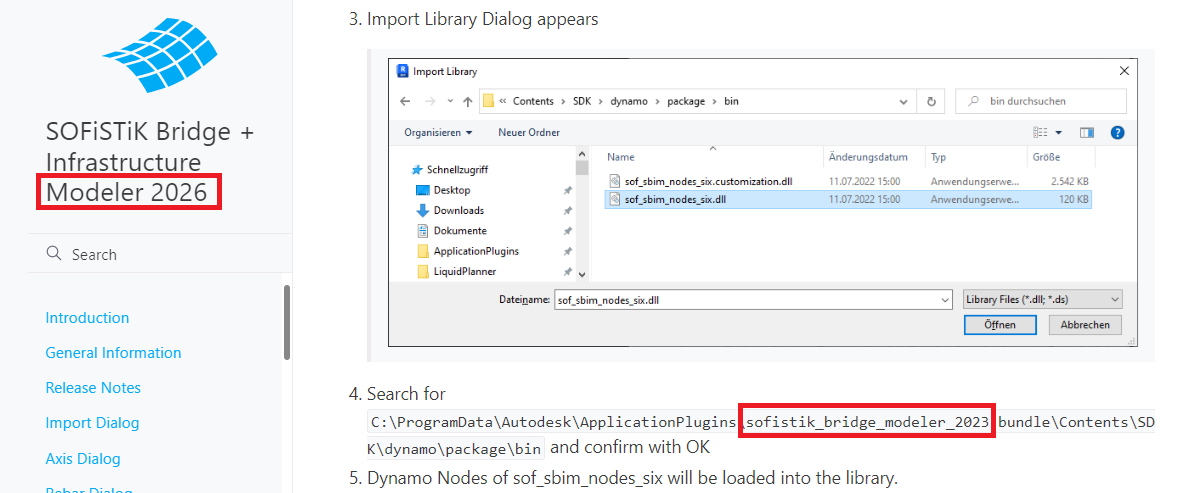Viewport: 1199px width, 493px height.
Task: Open the Release Notes sidebar page
Action: tap(93, 388)
